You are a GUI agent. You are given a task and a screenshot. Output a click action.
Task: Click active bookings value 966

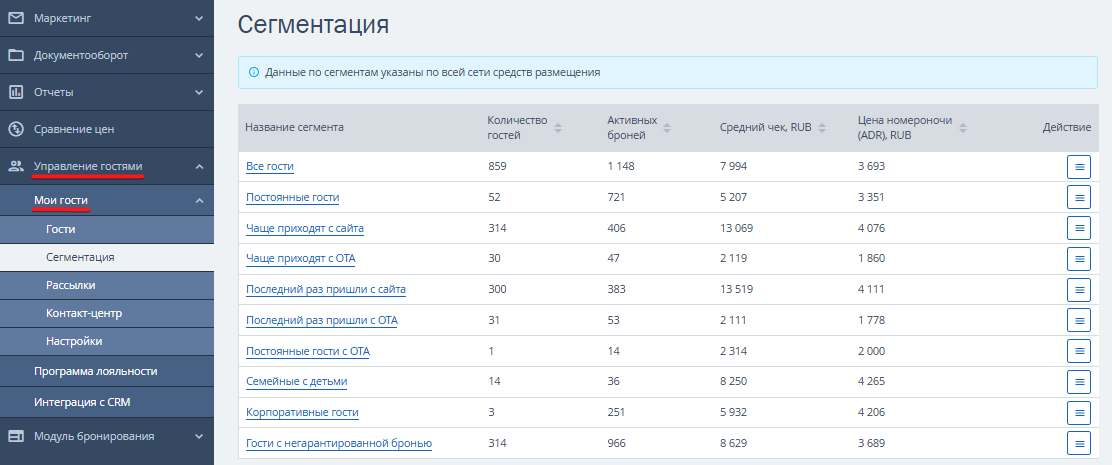coord(617,444)
